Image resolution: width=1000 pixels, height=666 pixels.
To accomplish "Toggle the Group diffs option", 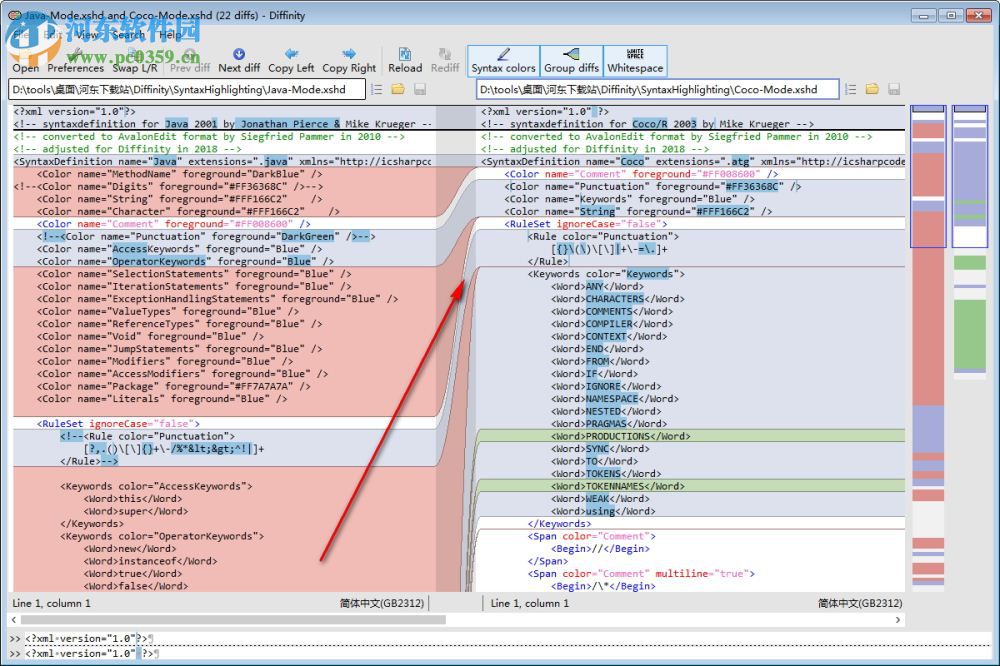I will click(x=571, y=60).
